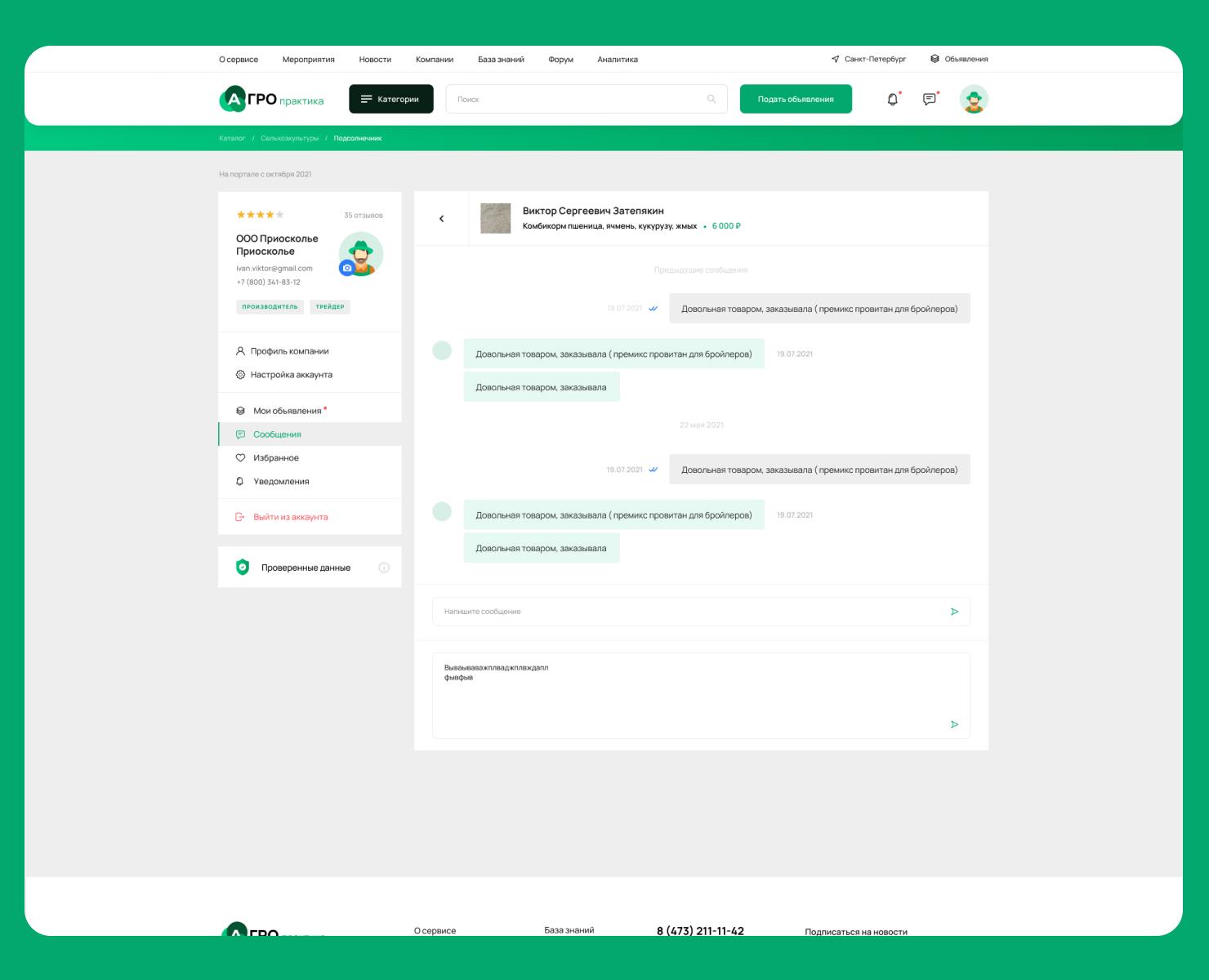Click the product thumbnail in chat header

click(495, 219)
